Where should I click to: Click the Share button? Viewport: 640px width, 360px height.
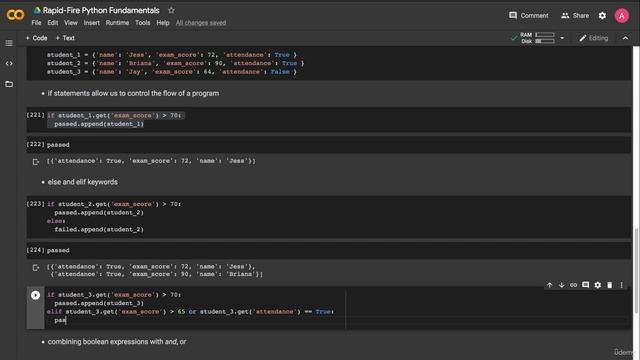(575, 16)
